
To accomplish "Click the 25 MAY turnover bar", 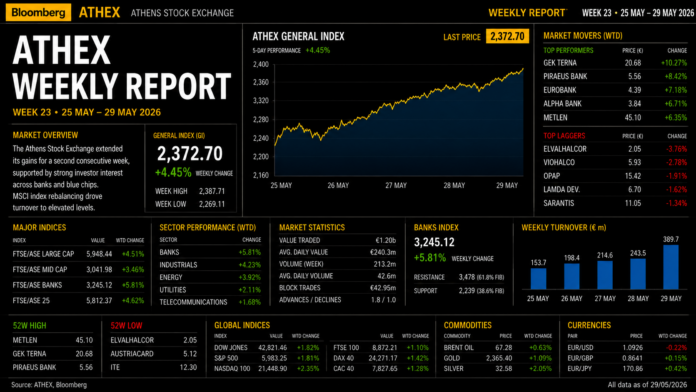I will pos(538,279).
